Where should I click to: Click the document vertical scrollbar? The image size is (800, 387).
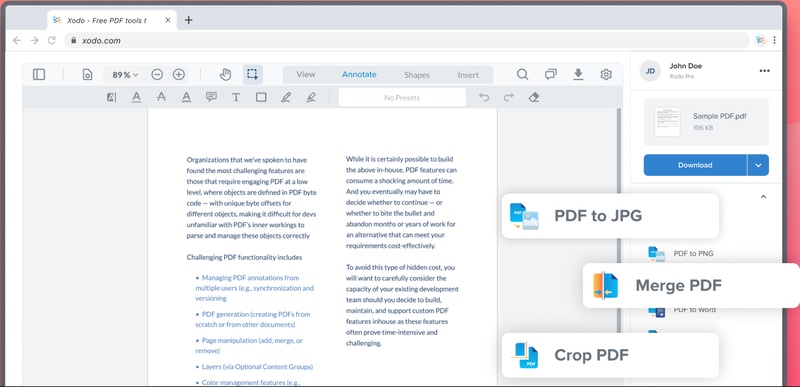click(619, 247)
